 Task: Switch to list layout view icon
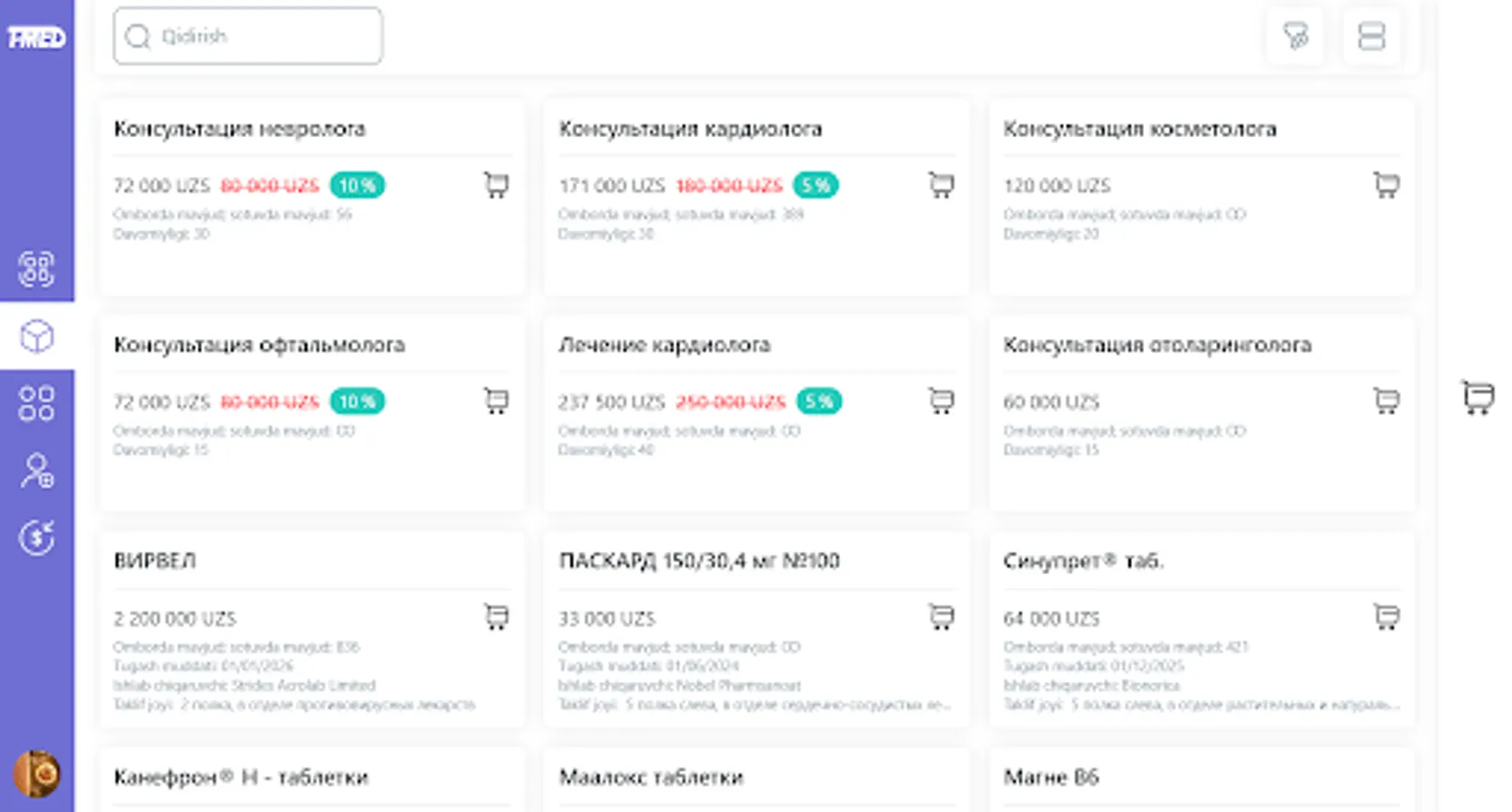[x=1371, y=36]
